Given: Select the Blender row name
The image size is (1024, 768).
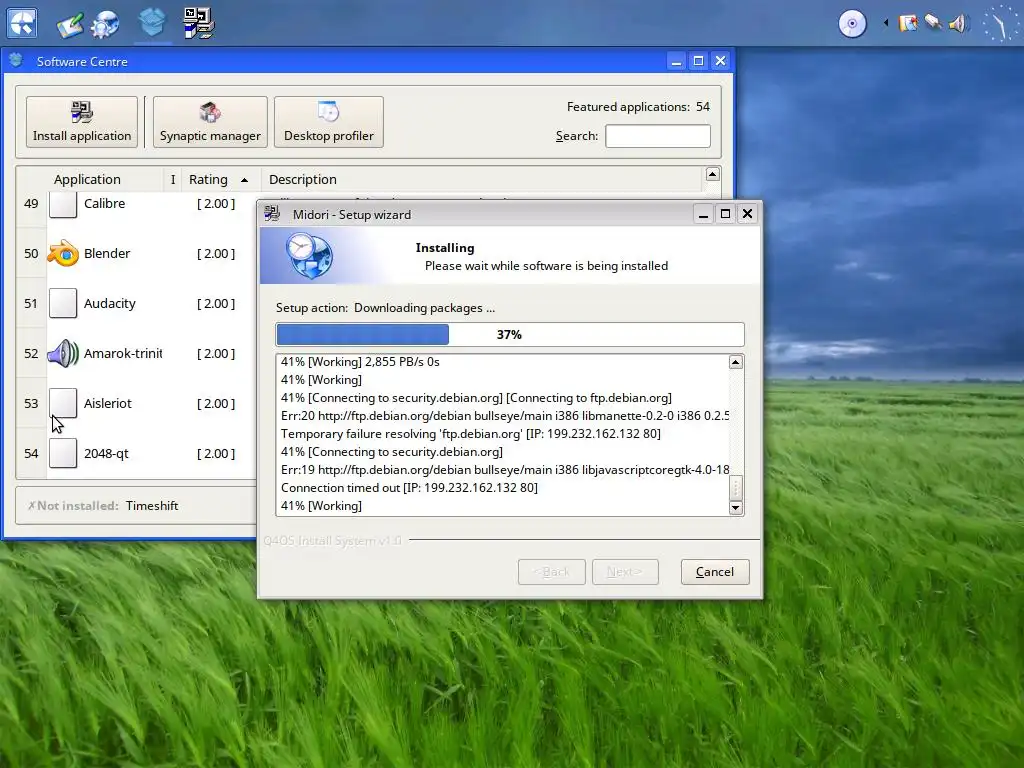Looking at the screenshot, I should pyautogui.click(x=107, y=253).
